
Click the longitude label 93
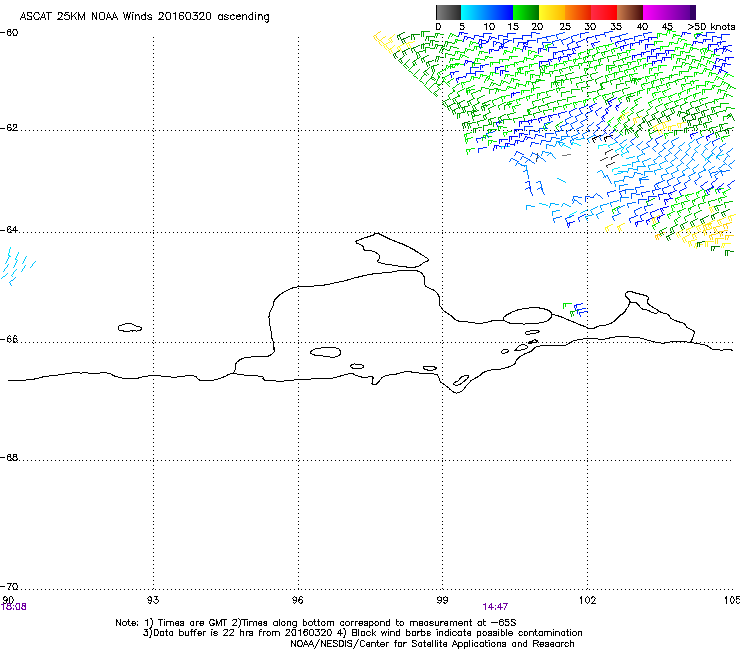coord(153,600)
